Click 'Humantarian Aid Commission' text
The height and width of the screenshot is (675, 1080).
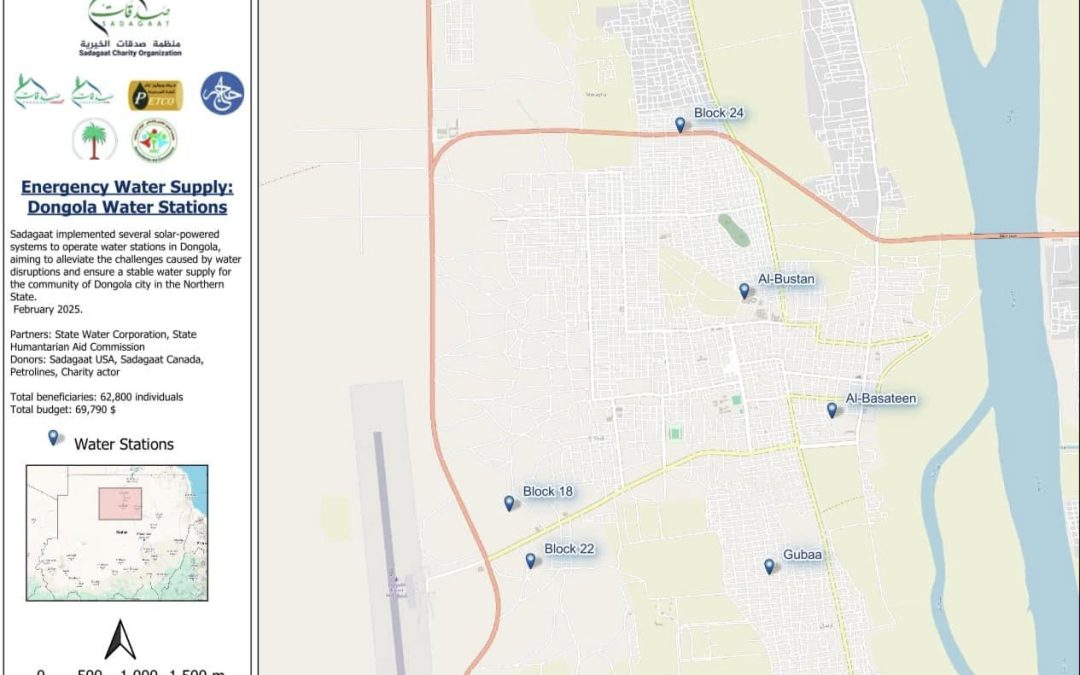[77, 347]
